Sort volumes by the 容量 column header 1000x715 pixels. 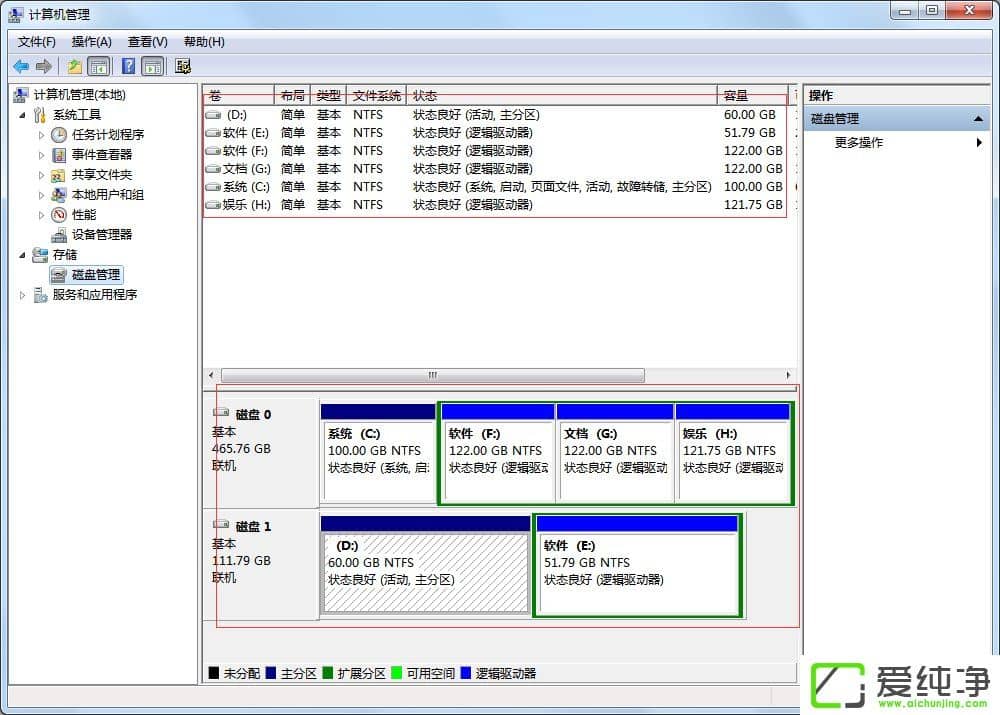(x=735, y=96)
